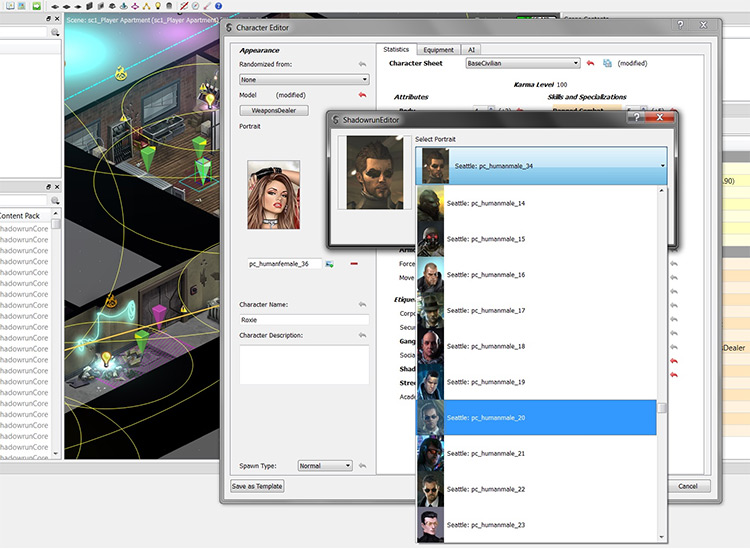Click the WeaponsDealer model button
The height and width of the screenshot is (550, 750).
274,110
